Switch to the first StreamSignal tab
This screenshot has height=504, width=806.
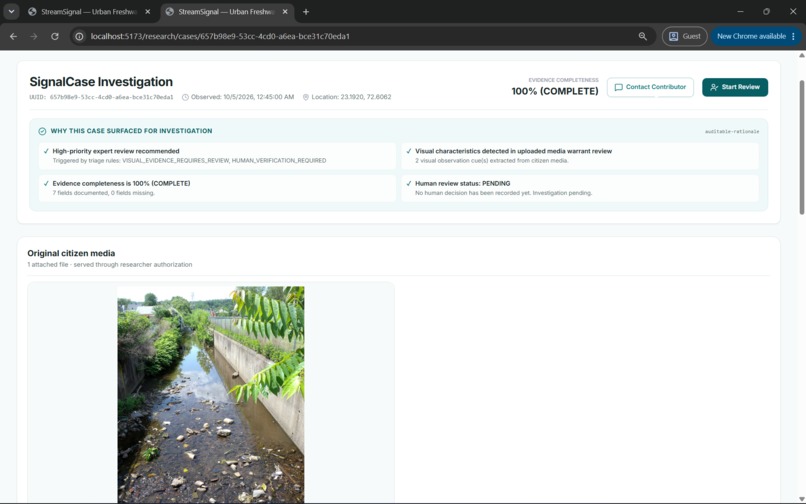click(x=88, y=12)
